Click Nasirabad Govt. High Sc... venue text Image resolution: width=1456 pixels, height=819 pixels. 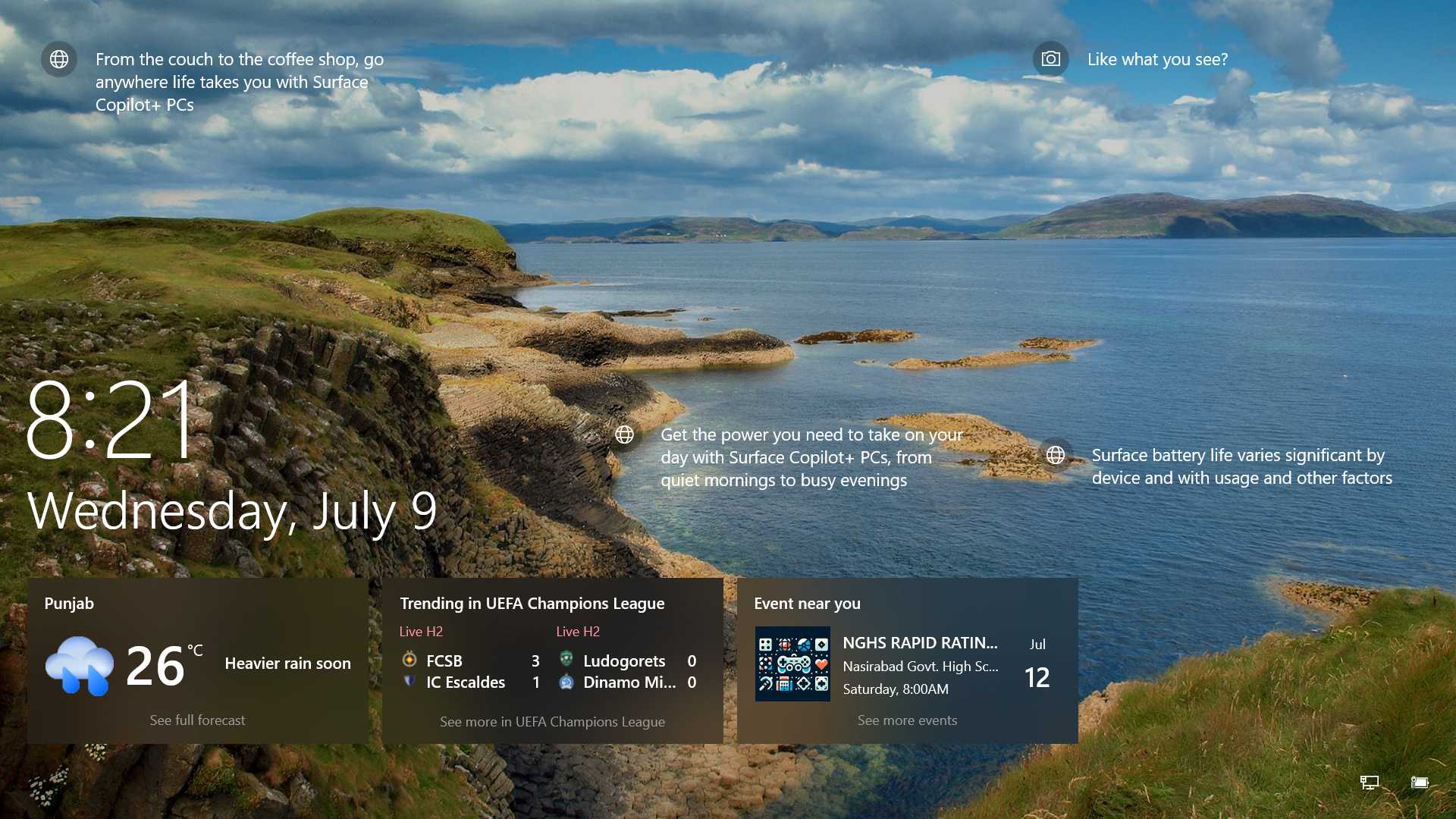(x=920, y=666)
